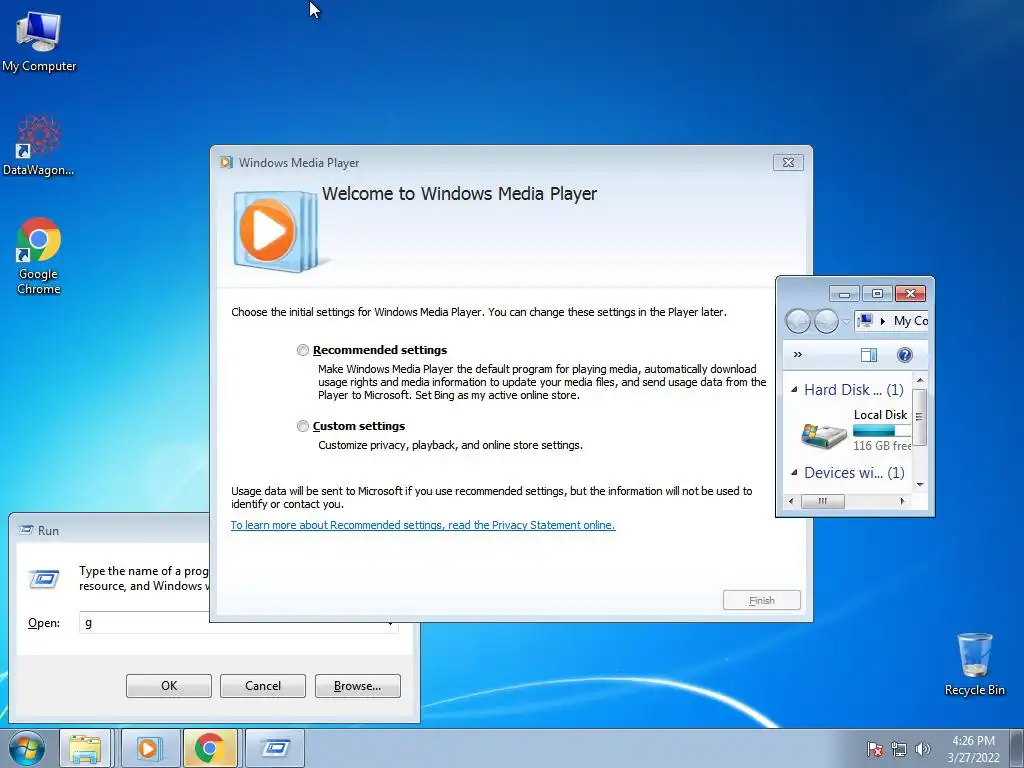
Task: Click the Explorer horizontal scrollbar right arrow
Action: [903, 502]
